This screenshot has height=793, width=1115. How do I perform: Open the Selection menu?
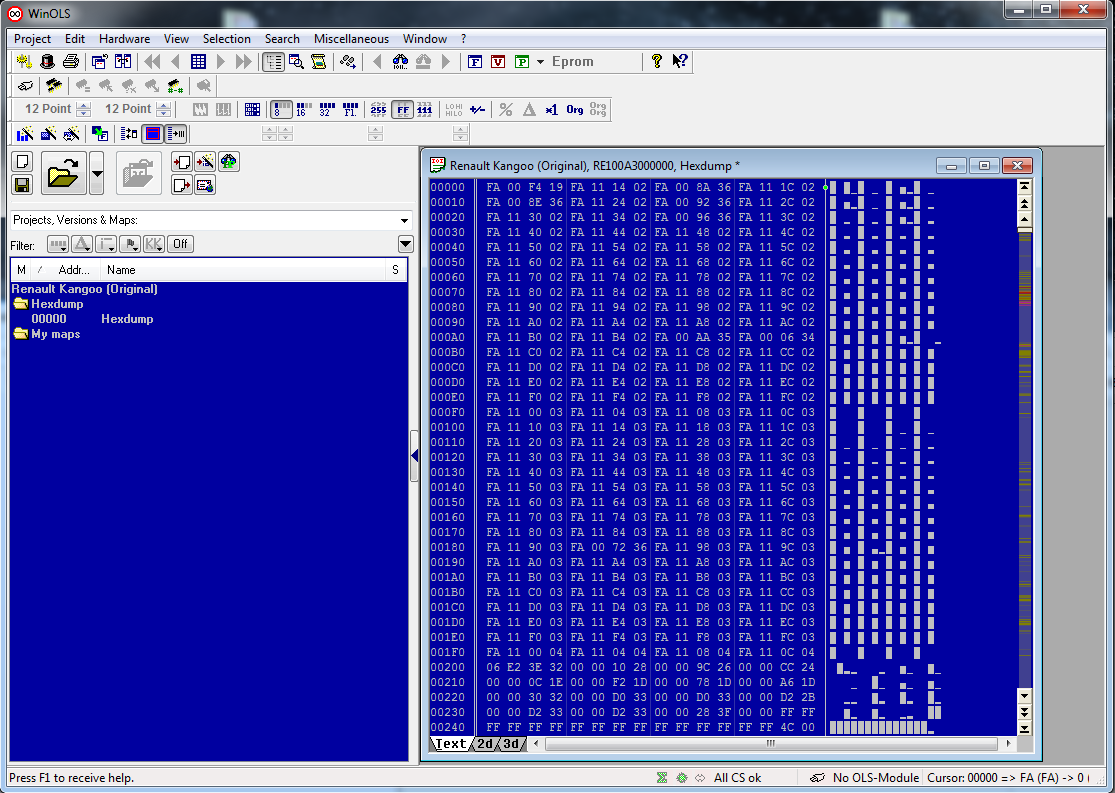227,39
